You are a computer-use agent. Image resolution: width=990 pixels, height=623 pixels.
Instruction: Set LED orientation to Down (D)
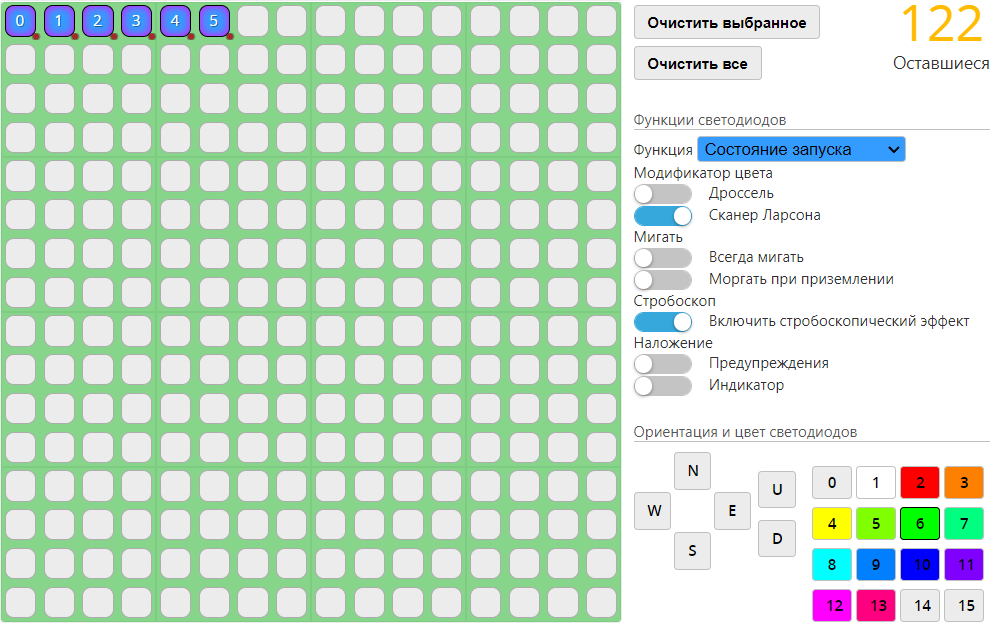pyautogui.click(x=776, y=539)
